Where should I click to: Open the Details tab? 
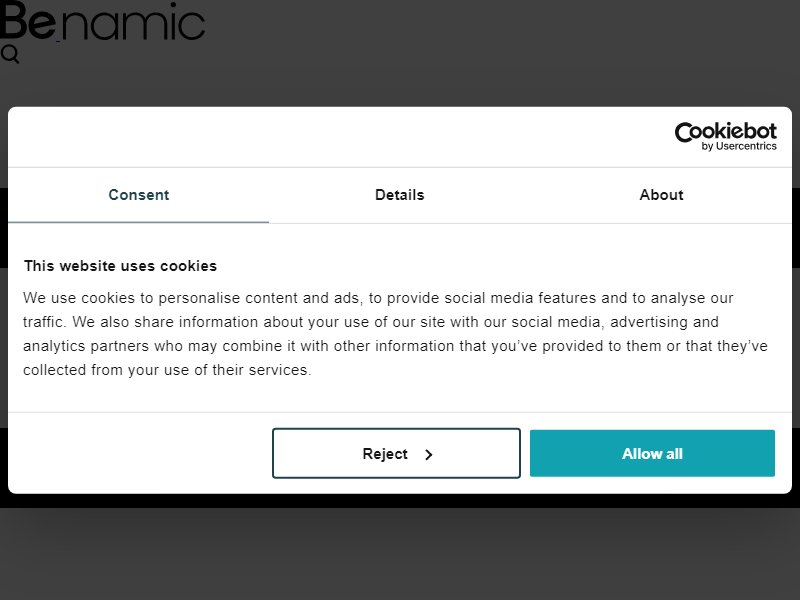click(399, 195)
